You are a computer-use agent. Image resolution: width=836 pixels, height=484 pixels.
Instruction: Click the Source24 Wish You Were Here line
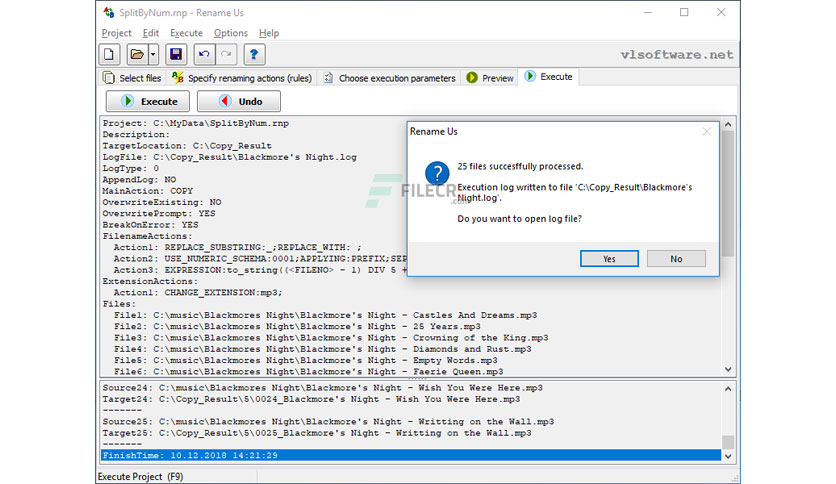323,388
